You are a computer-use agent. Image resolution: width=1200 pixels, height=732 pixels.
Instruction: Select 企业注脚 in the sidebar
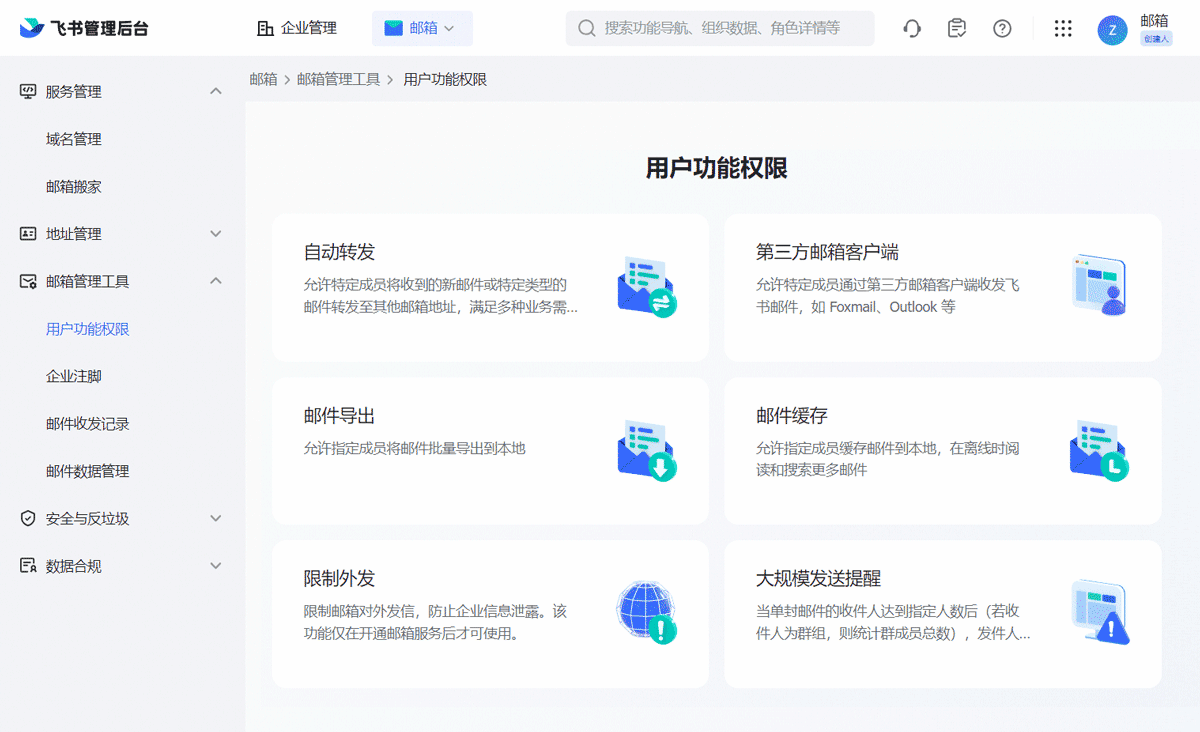[x=77, y=376]
